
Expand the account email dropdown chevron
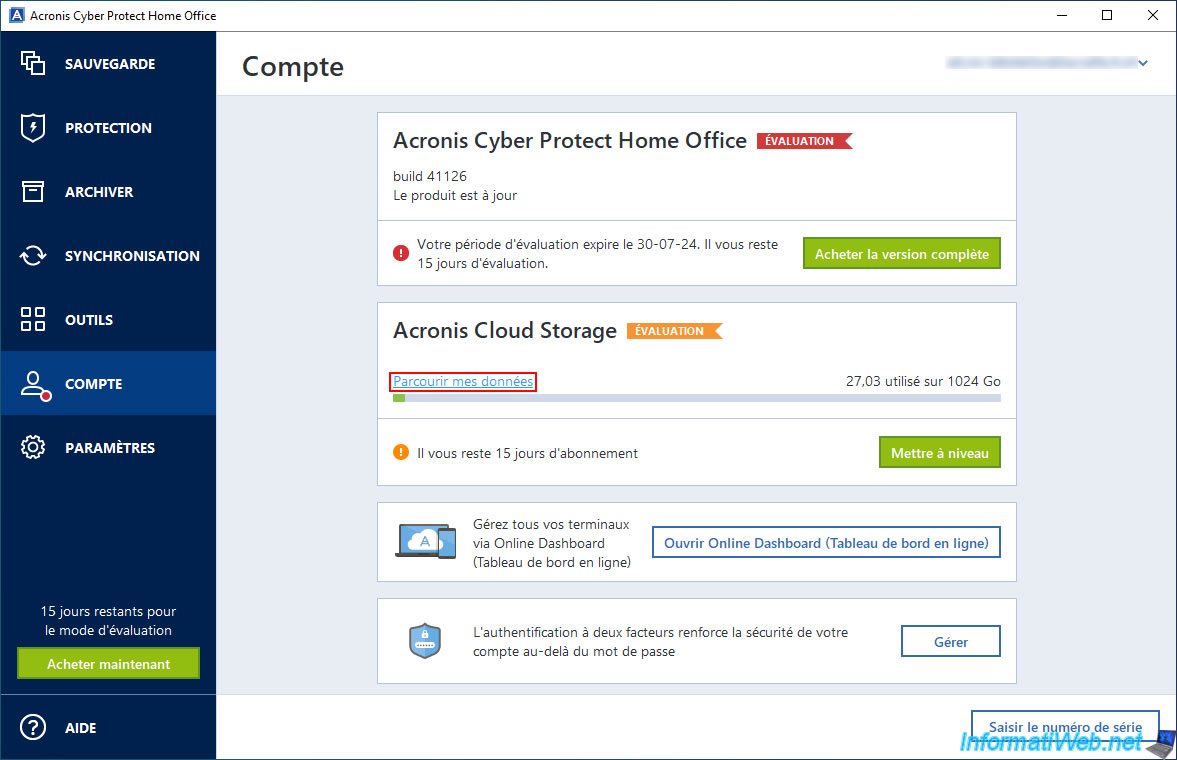pyautogui.click(x=1142, y=63)
